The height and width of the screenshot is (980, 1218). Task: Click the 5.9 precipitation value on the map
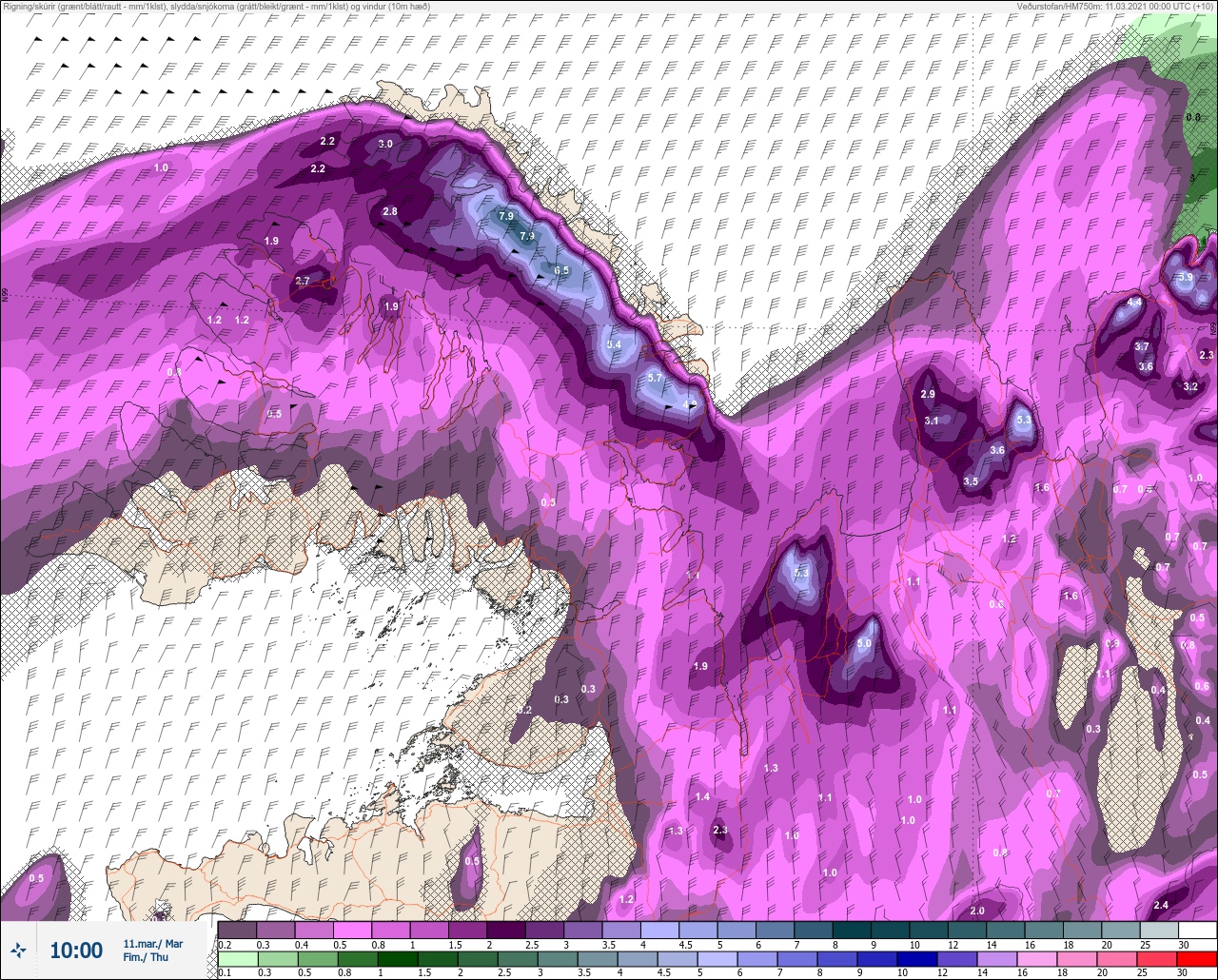pyautogui.click(x=1185, y=277)
